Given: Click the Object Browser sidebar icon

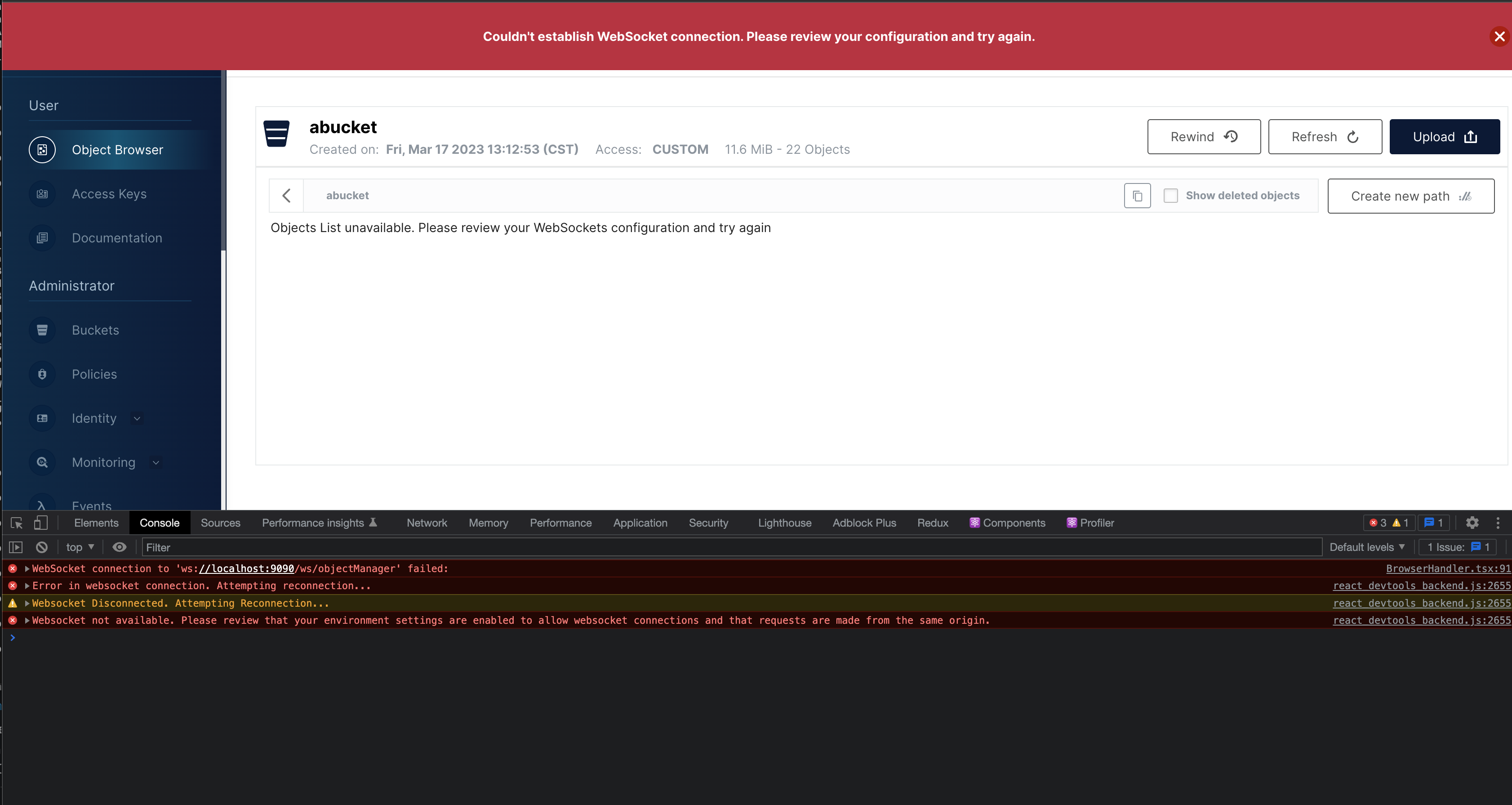Looking at the screenshot, I should click(x=42, y=150).
